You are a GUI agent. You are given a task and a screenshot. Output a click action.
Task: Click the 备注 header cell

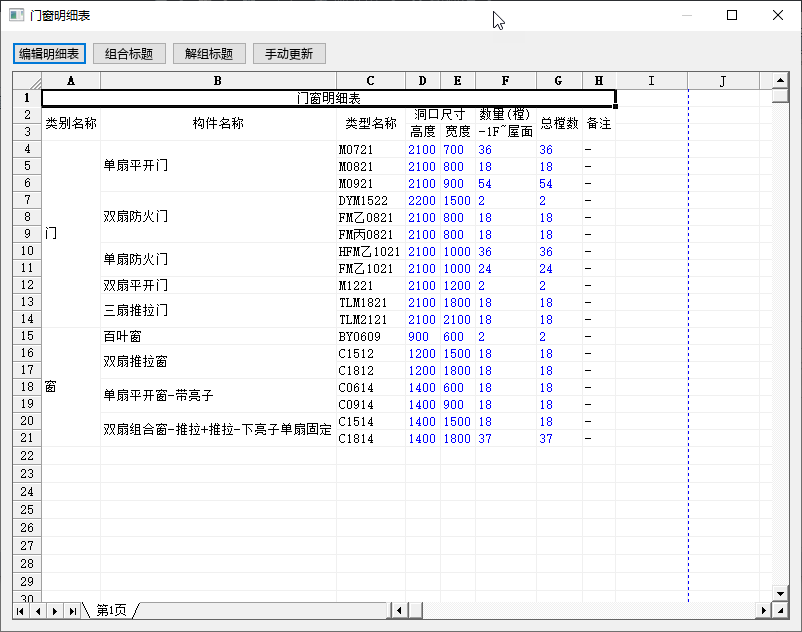[598, 123]
